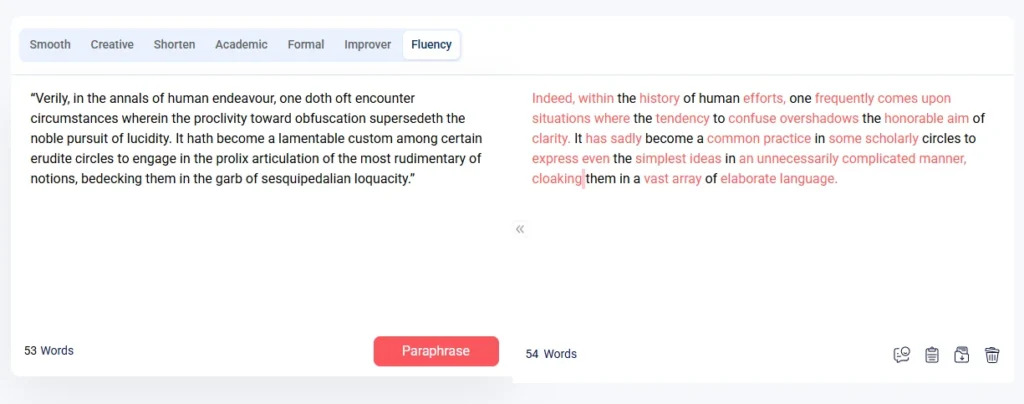Select highlighted word "tendency" for alternatives
1024x404 pixels.
pos(682,119)
